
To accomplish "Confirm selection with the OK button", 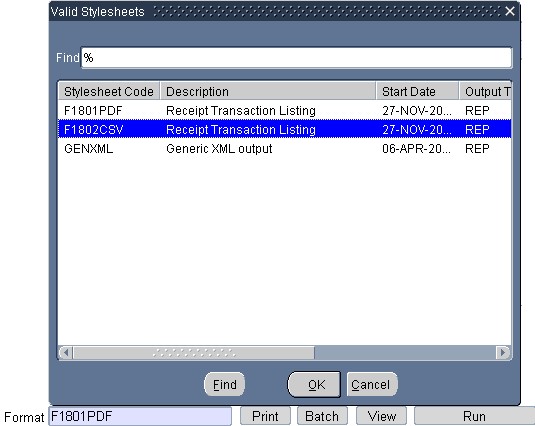I will pyautogui.click(x=315, y=384).
